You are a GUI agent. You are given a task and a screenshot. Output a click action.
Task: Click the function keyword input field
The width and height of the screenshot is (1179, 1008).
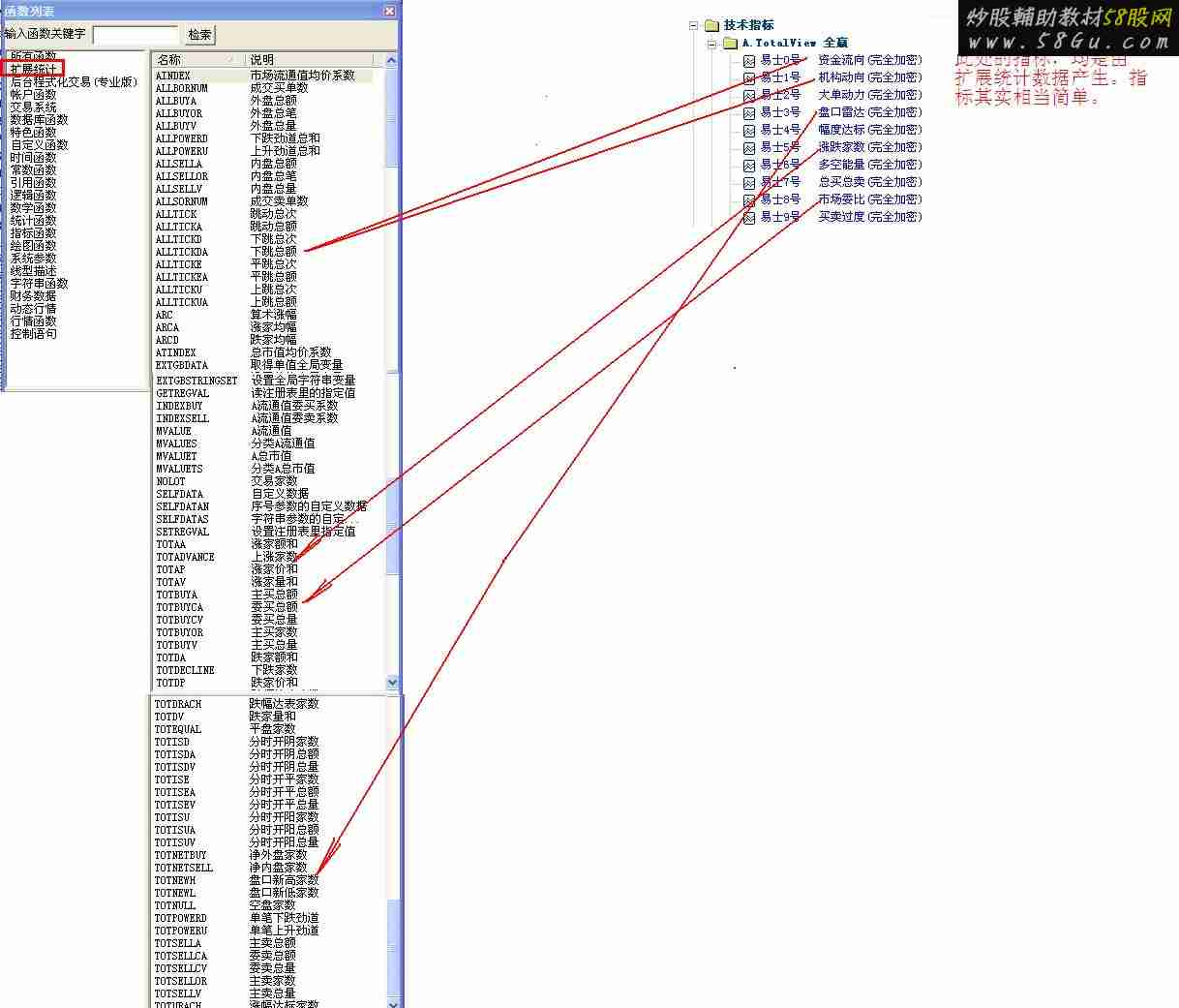[x=135, y=34]
